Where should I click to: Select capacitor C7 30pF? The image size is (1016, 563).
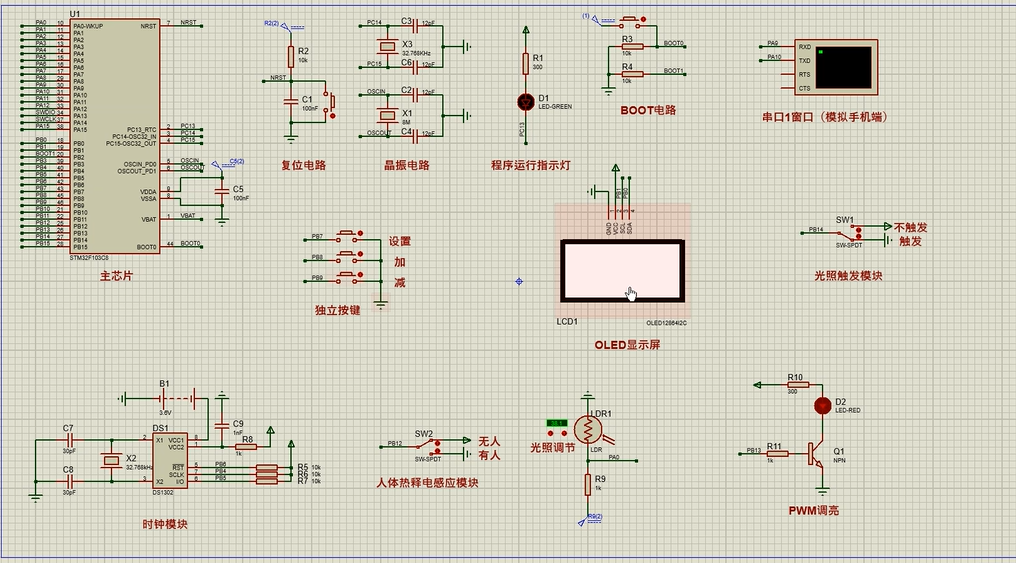point(70,440)
